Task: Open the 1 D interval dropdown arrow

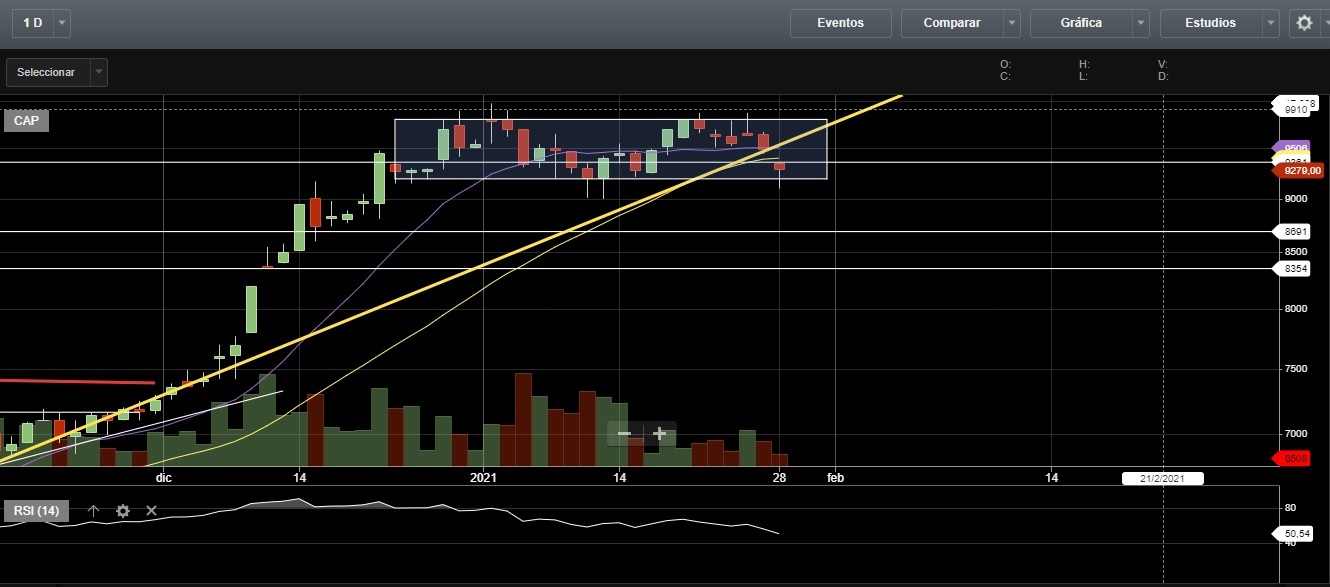Action: point(62,23)
